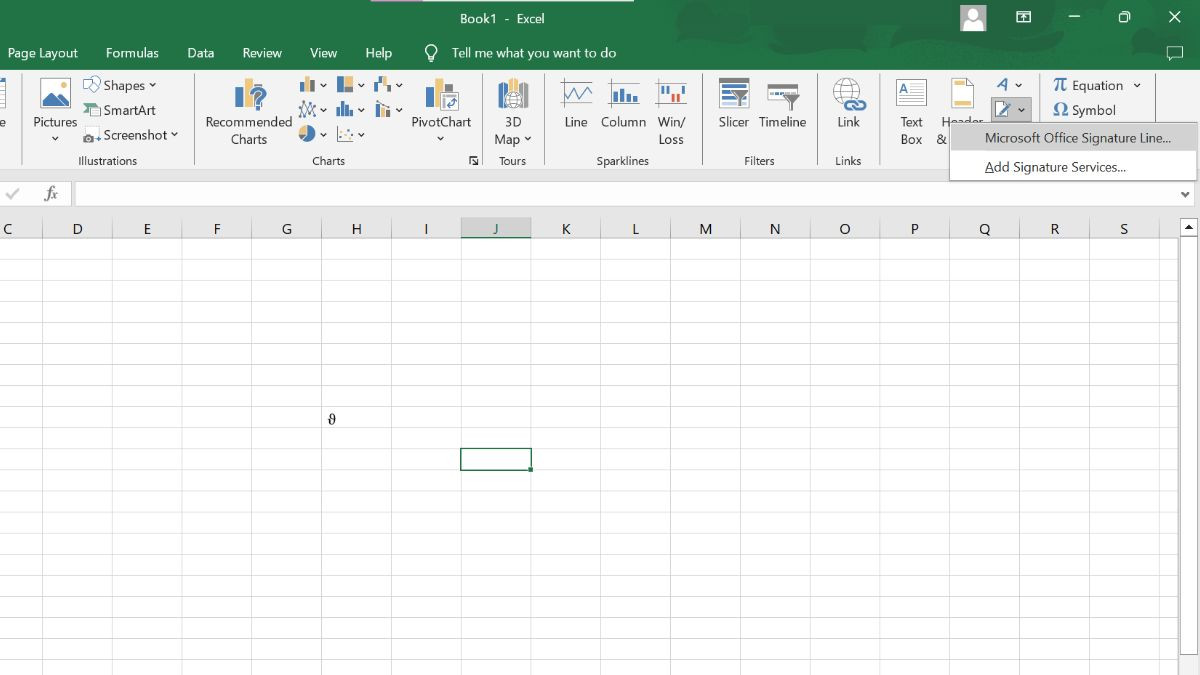Switch to the Formulas tab
Screen dimensions: 1200x675
(x=132, y=53)
